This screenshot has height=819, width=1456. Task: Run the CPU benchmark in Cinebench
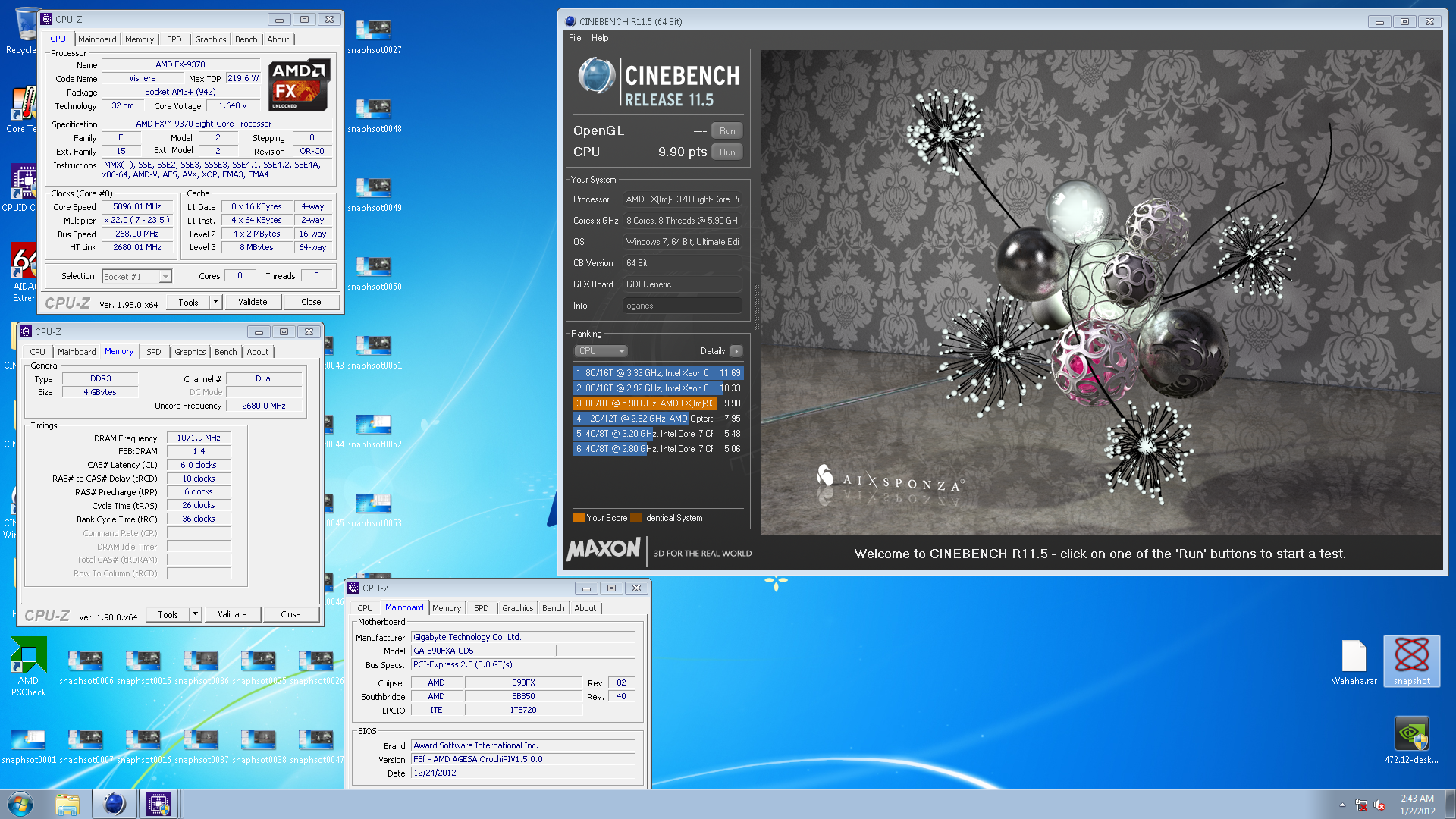pos(726,152)
